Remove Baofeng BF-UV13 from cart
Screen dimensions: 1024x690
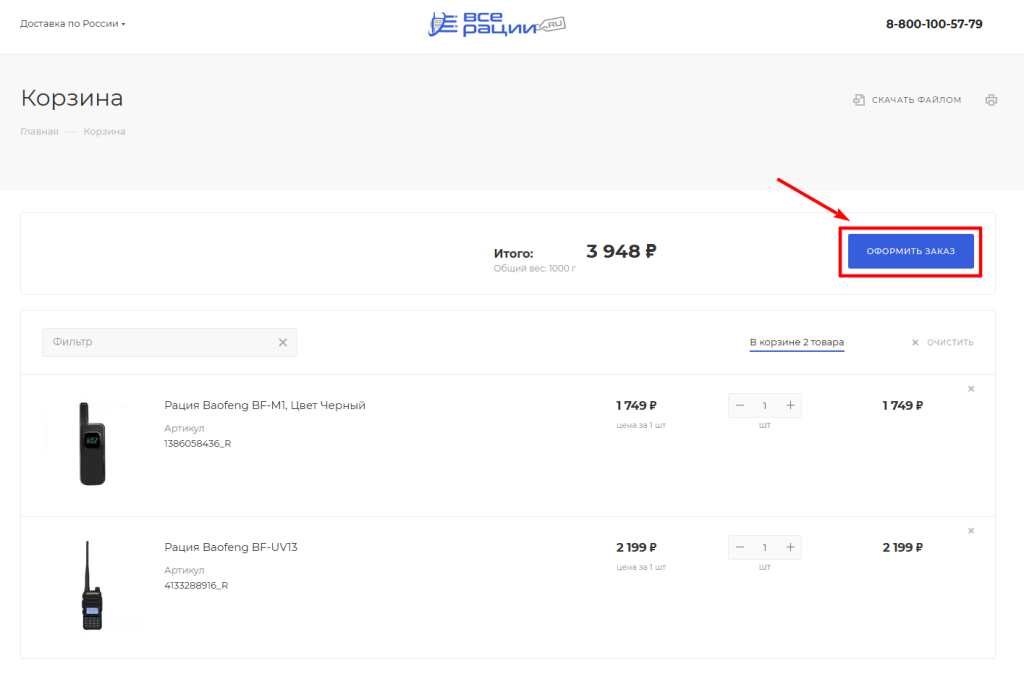(970, 531)
